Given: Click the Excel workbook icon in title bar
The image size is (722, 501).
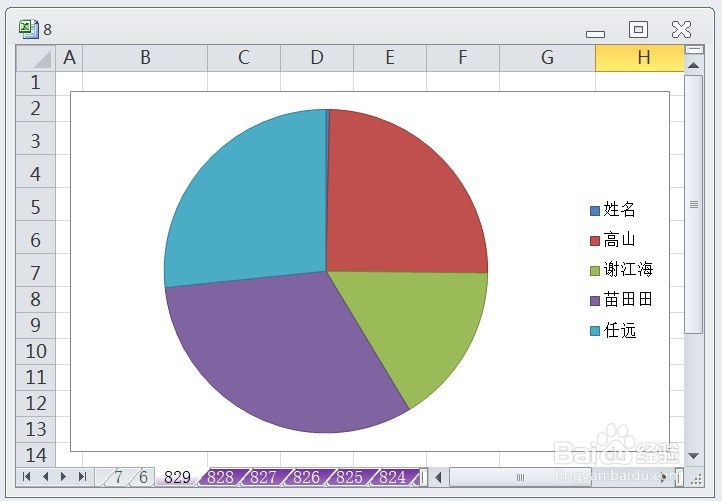Looking at the screenshot, I should point(29,29).
